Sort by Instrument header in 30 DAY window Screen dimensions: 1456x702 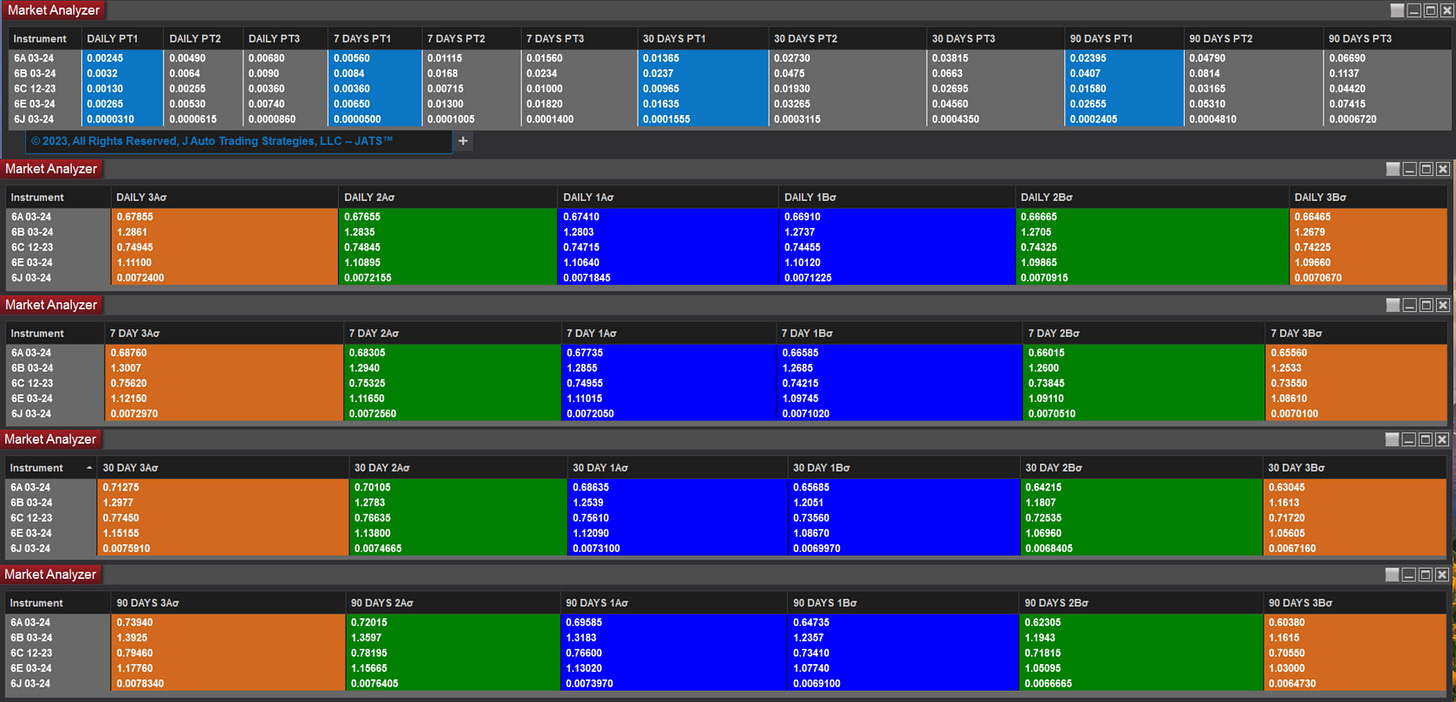[52, 468]
